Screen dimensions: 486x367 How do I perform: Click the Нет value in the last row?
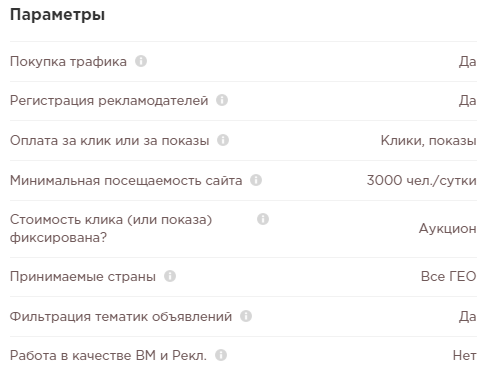pyautogui.click(x=464, y=355)
